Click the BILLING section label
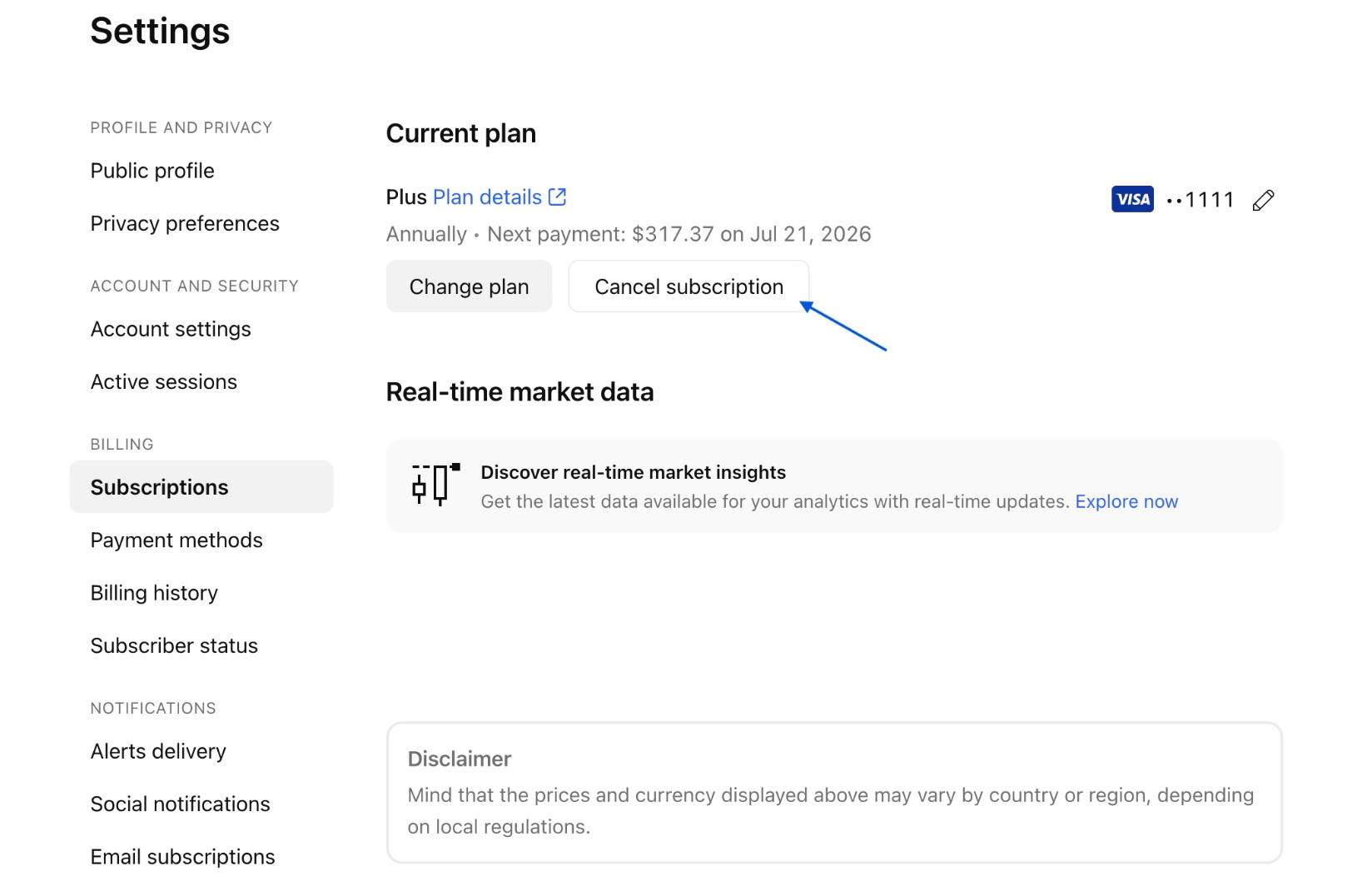1372x896 pixels. click(x=122, y=444)
